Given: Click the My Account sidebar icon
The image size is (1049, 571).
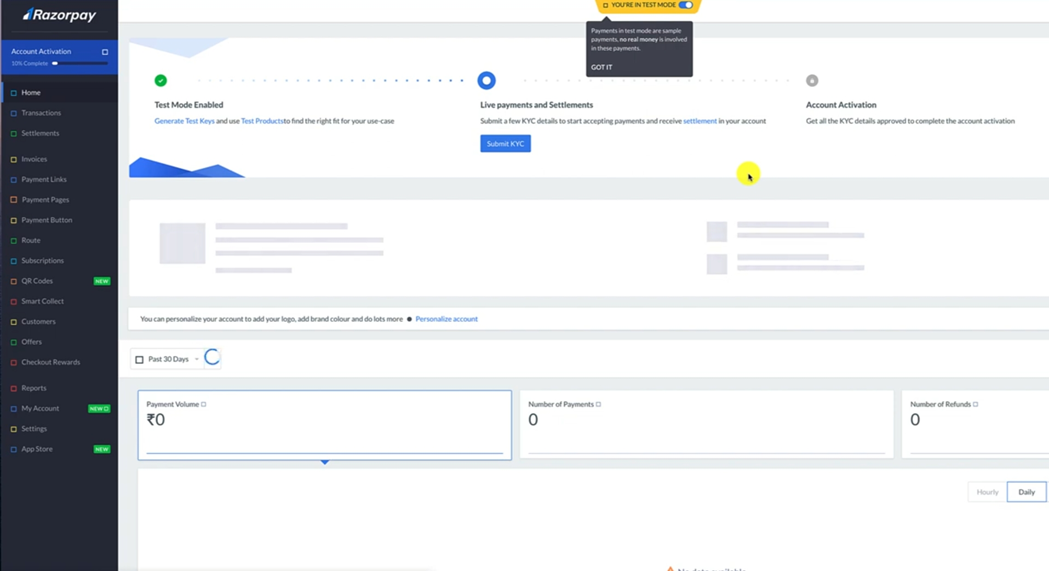Looking at the screenshot, I should [x=13, y=409].
